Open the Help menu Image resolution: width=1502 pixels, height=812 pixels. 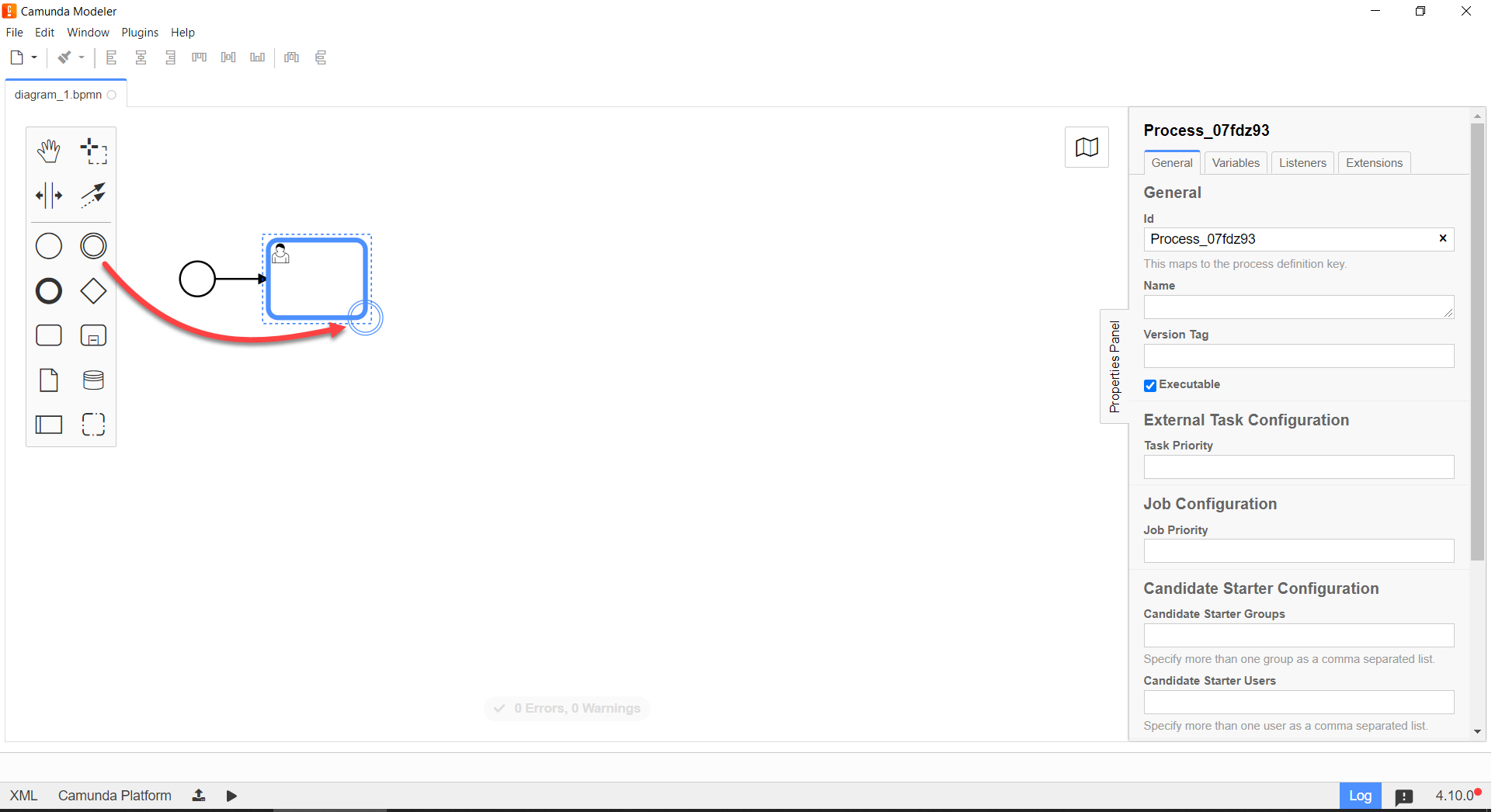coord(183,33)
